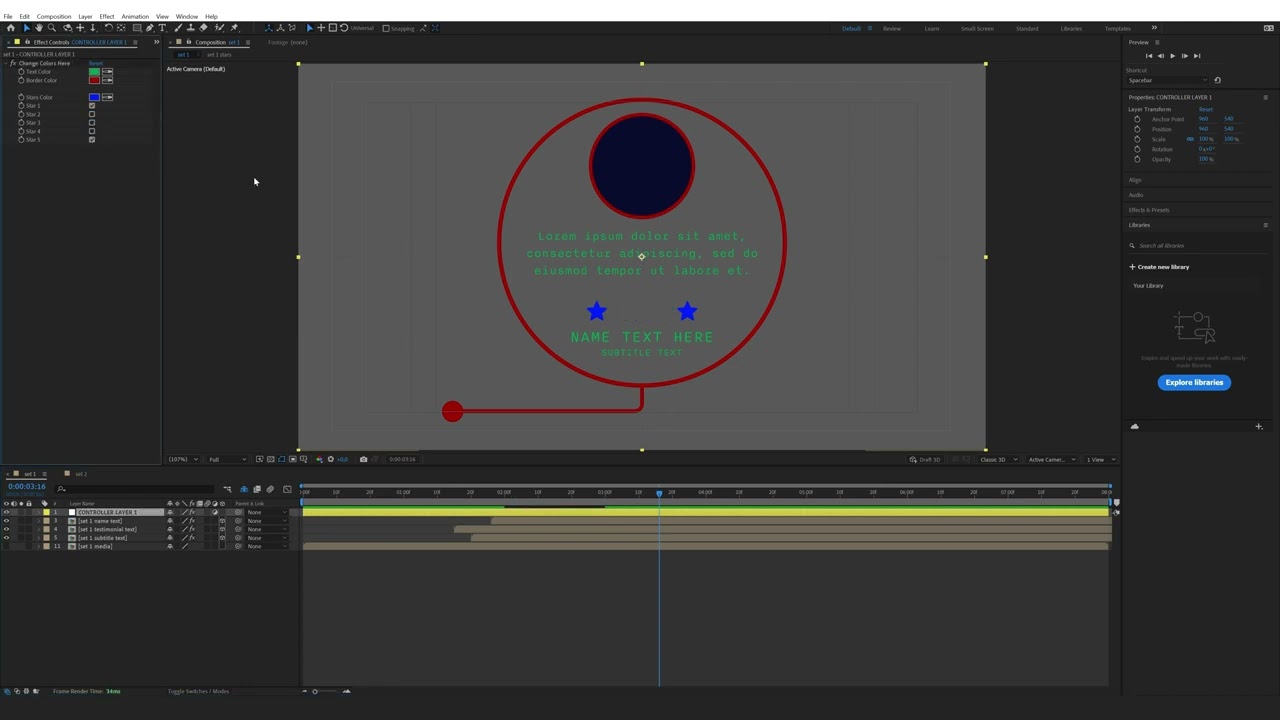This screenshot has width=1280, height=720.
Task: Enable the Star 2 checkbox
Action: [92, 114]
